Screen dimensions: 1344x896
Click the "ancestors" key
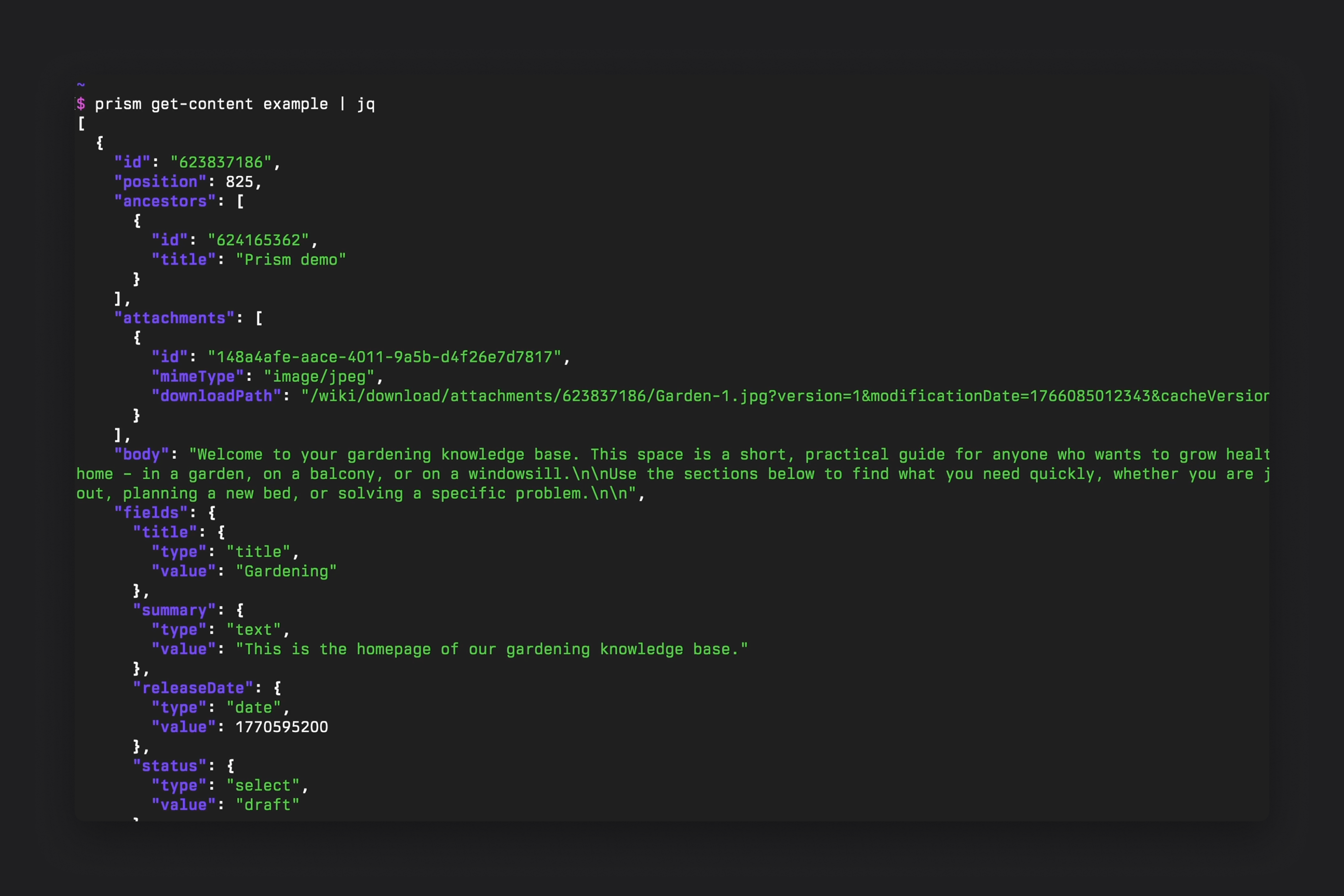pos(165,201)
